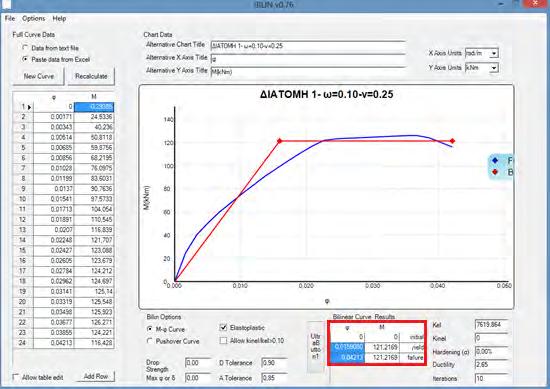
Task: Uncheck the Elastoplastic checkbox
Action: point(223,328)
